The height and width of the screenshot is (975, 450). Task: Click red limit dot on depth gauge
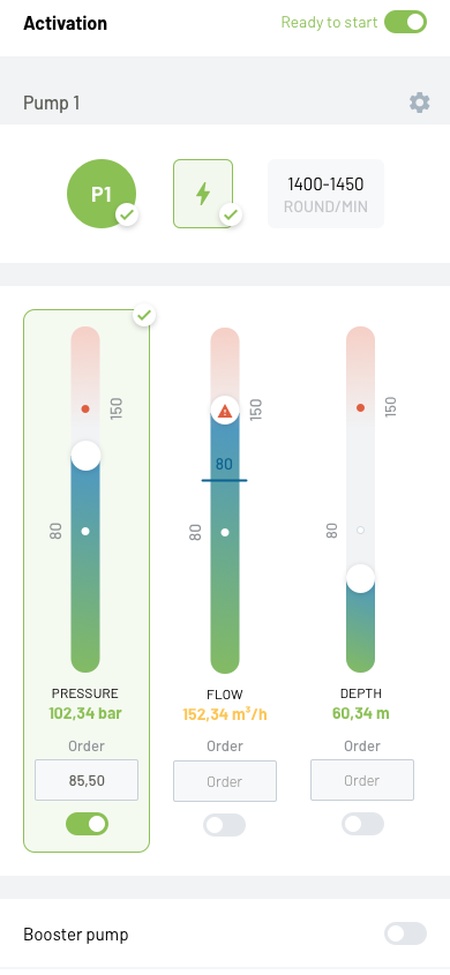point(360,408)
